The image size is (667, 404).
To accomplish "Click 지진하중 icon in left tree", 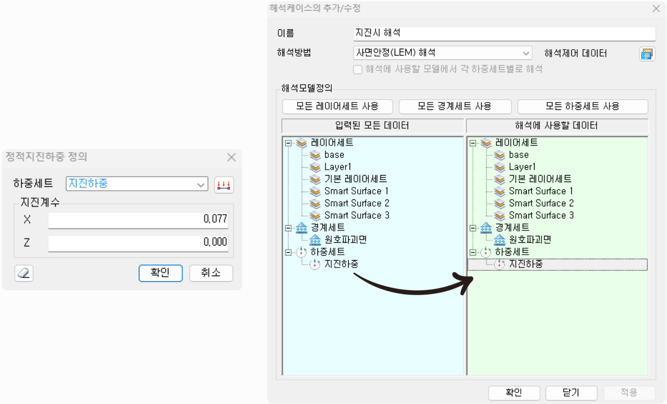I will click(x=315, y=264).
